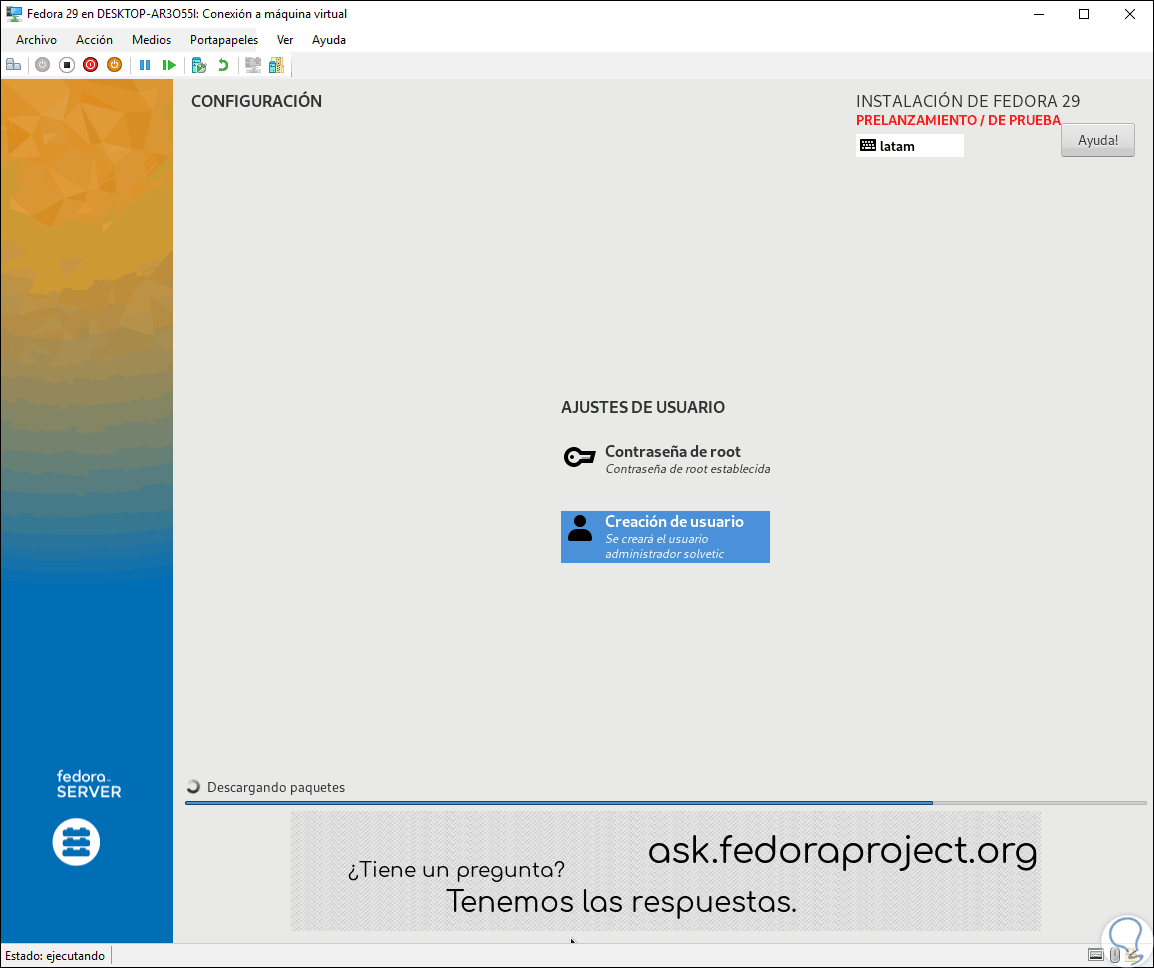1154x968 pixels.
Task: Click the ask.fedoraproject.org banner
Action: [x=665, y=871]
